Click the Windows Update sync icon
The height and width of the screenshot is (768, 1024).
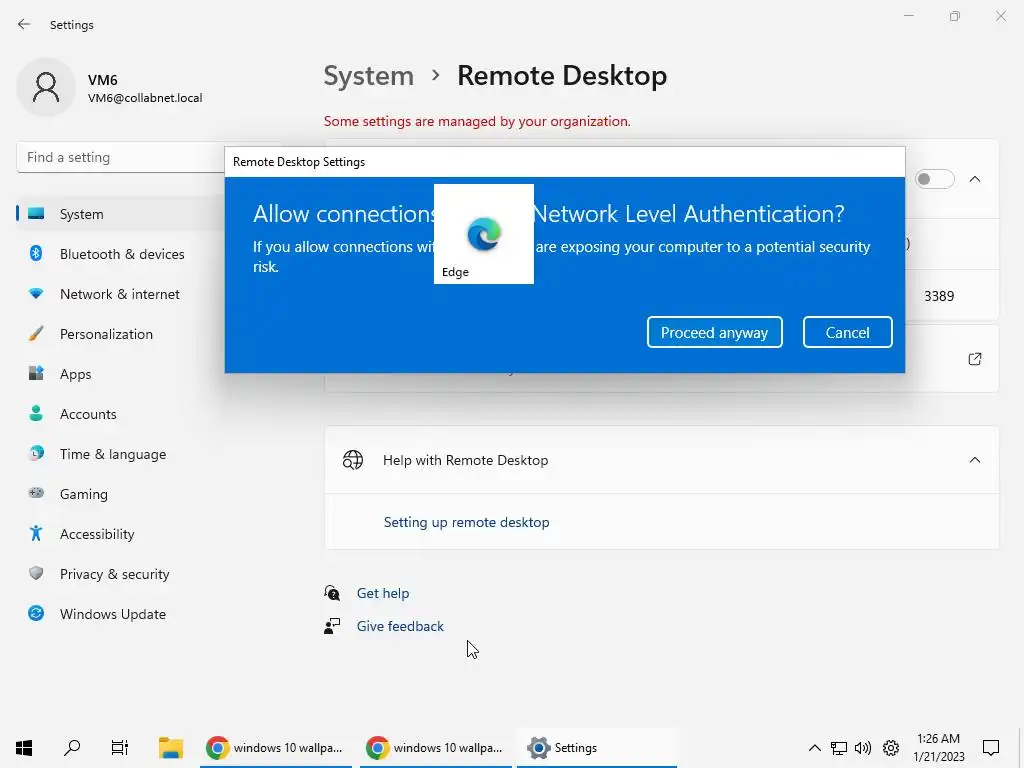pyautogui.click(x=36, y=613)
